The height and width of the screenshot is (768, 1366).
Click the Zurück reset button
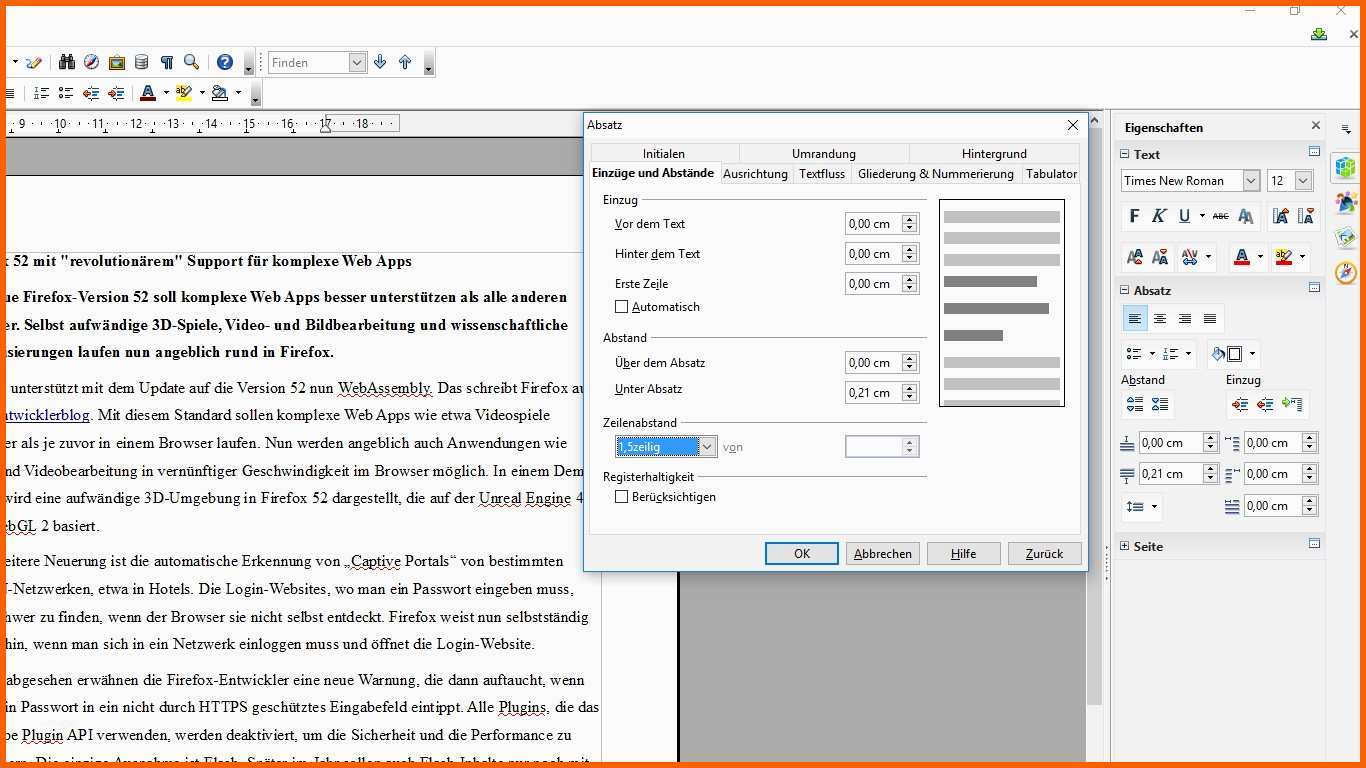pos(1044,553)
